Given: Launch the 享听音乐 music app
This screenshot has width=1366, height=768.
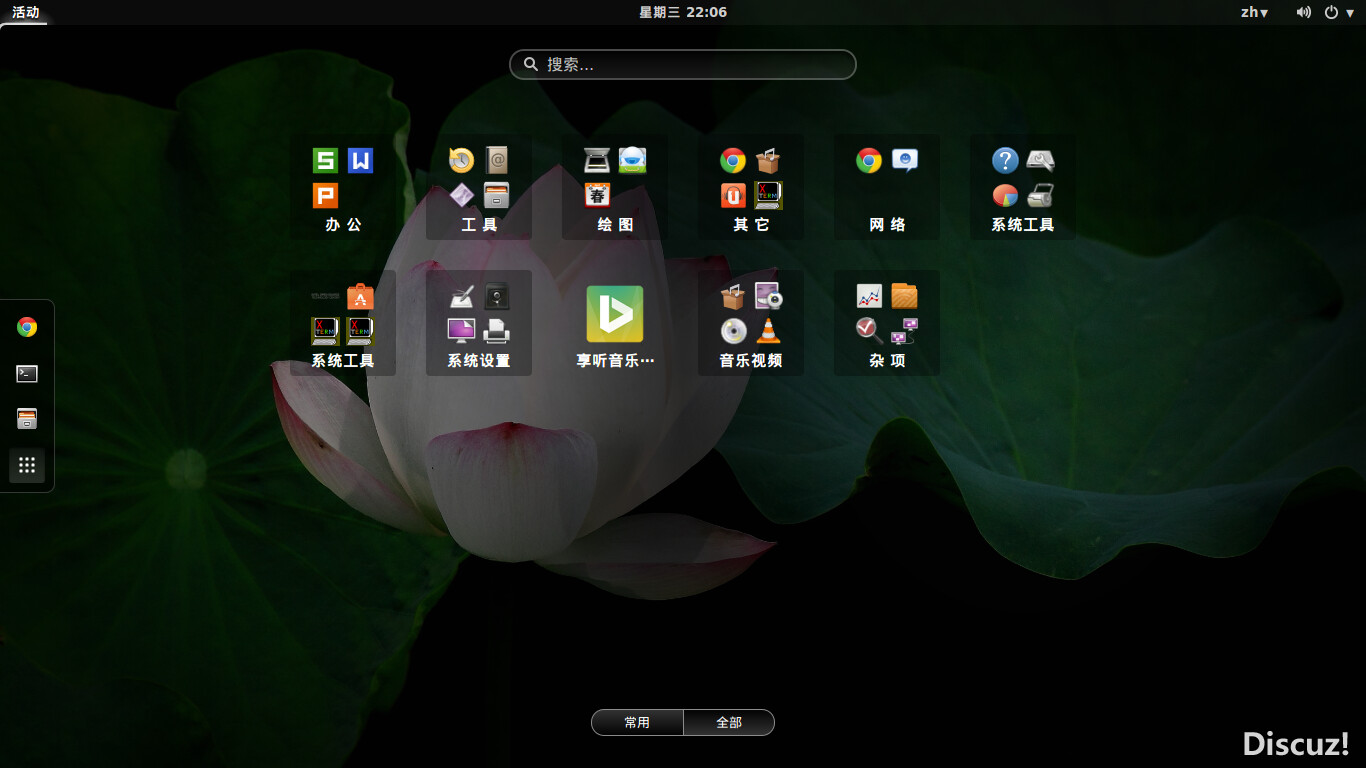Looking at the screenshot, I should click(615, 323).
